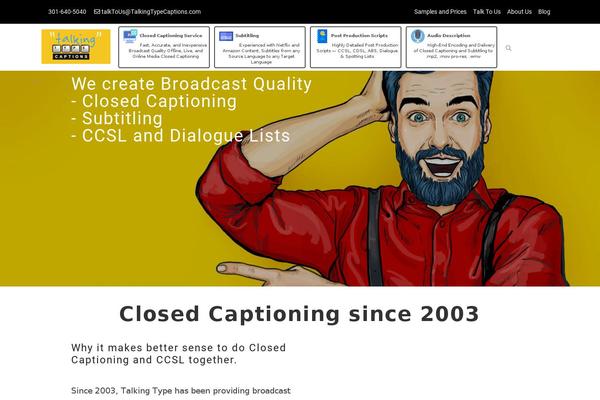The image size is (600, 400).
Task: Click the talkToUs@TalkingTypeCaptions.com email link
Action: pos(151,11)
